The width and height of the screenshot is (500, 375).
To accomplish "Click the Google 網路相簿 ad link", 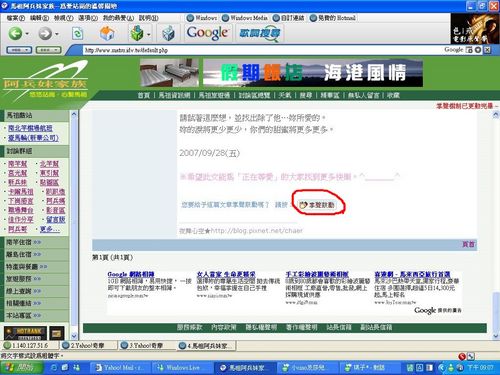I will point(131,274).
